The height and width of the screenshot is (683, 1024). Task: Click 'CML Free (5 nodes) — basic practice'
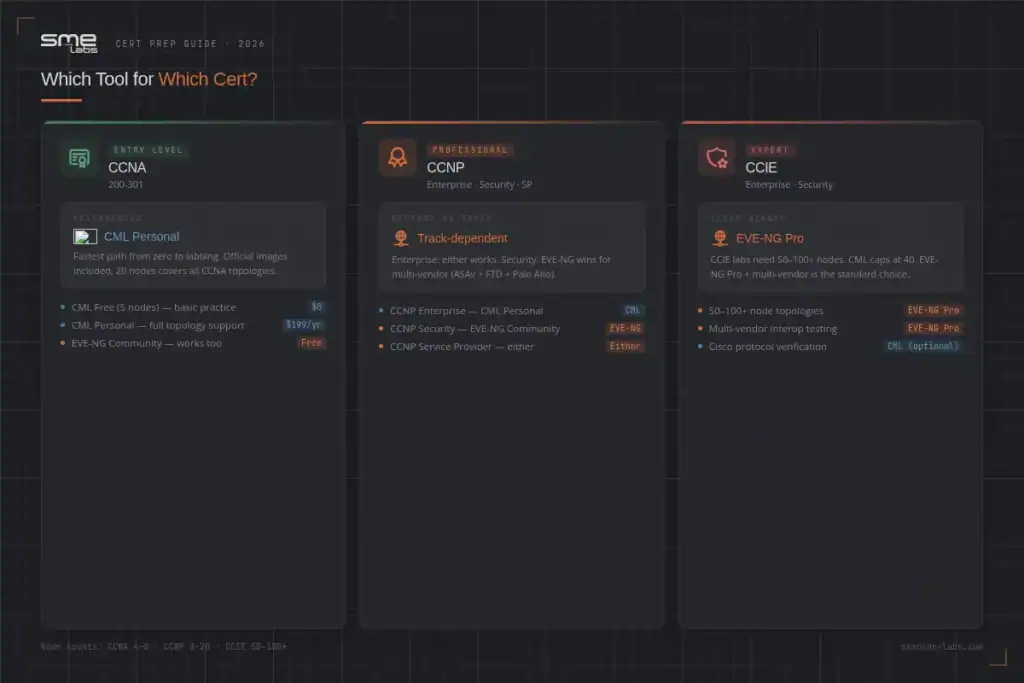click(153, 307)
